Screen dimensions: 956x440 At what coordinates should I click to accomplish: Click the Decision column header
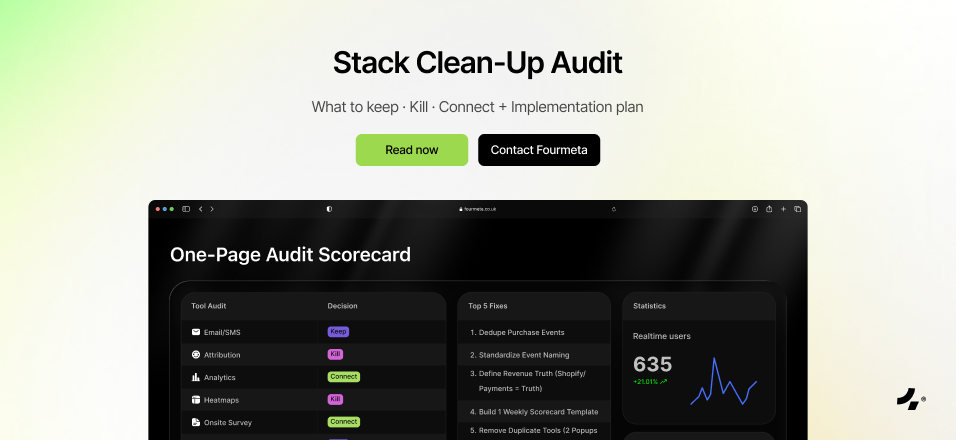tap(343, 306)
